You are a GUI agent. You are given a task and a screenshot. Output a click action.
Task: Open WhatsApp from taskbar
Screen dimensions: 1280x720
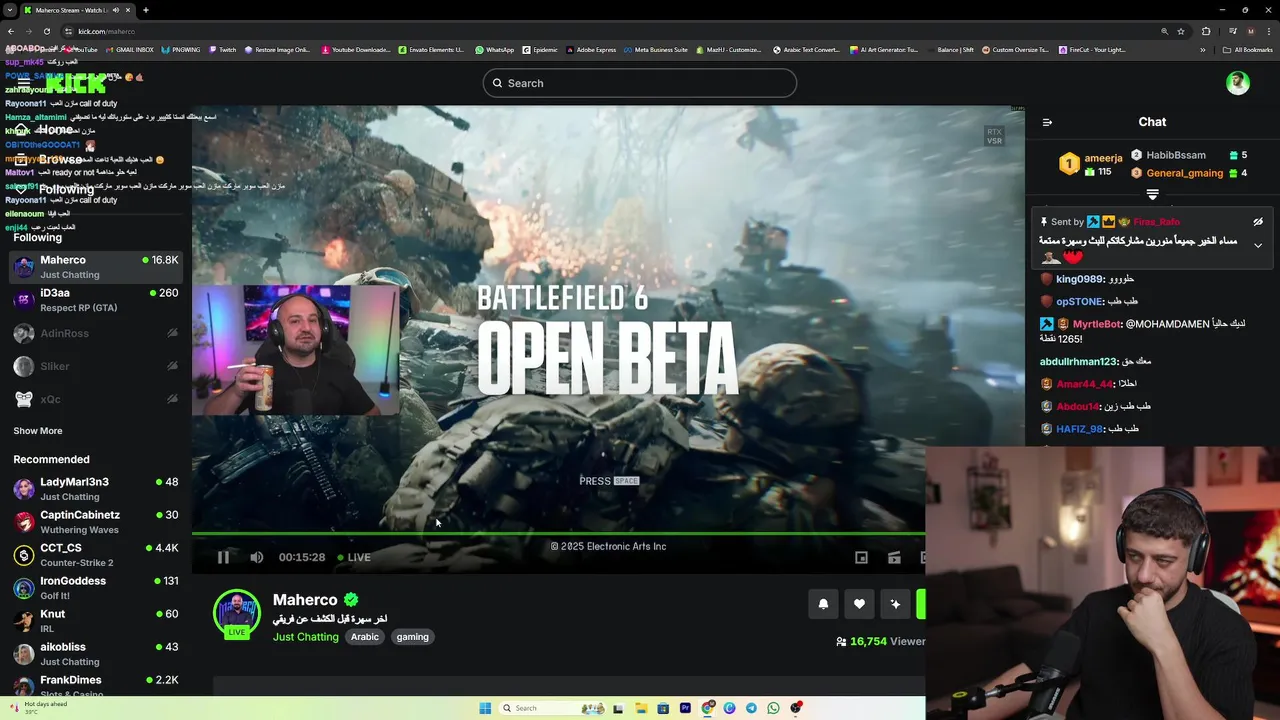[x=773, y=708]
